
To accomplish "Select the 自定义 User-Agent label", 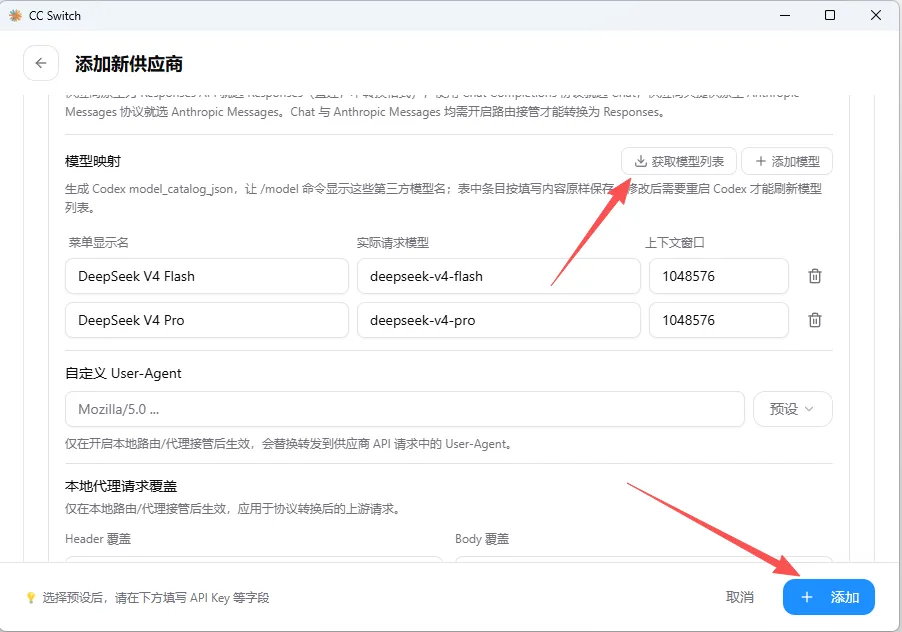I will click(x=123, y=373).
